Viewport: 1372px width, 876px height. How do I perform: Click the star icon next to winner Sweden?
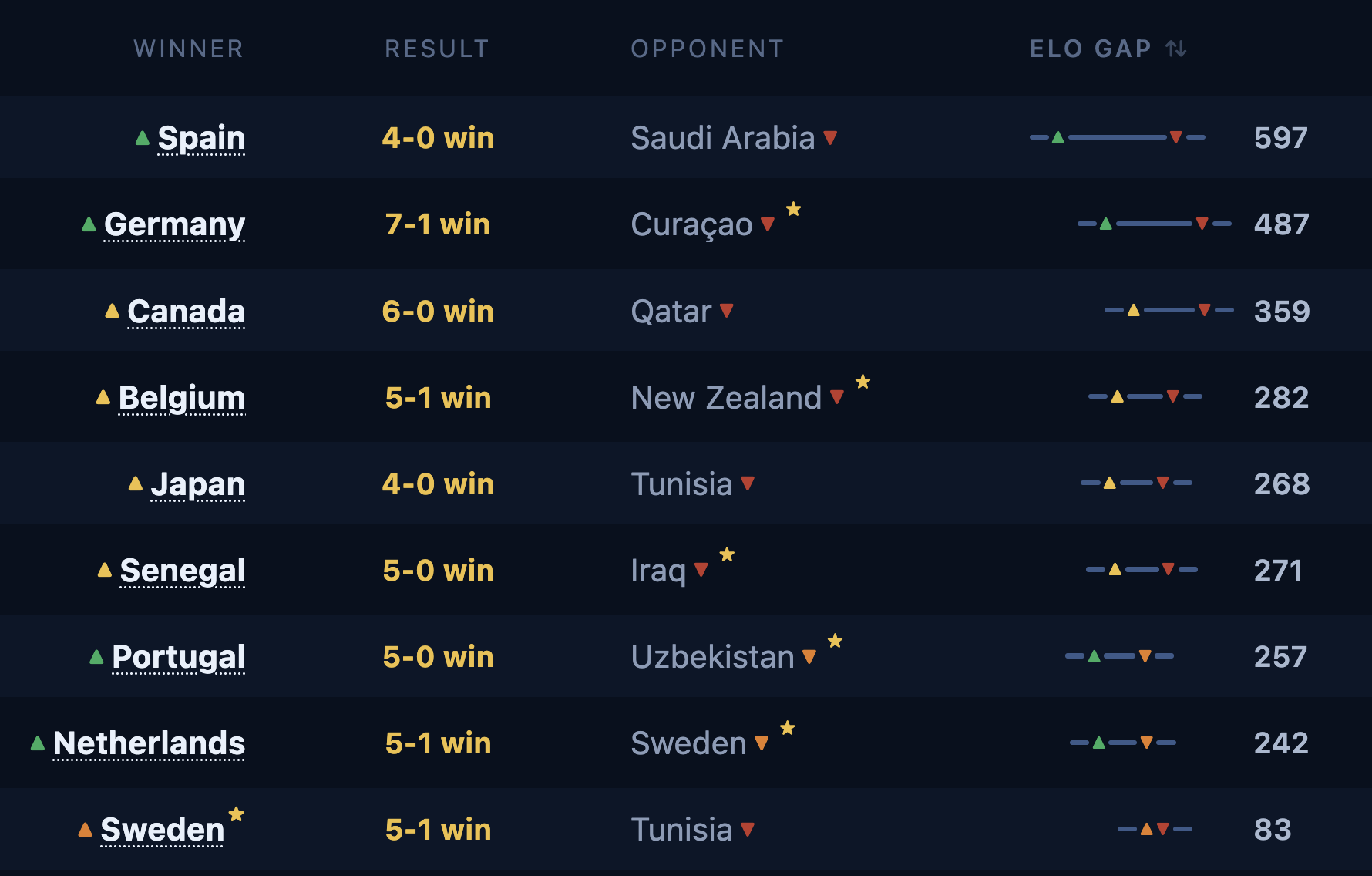click(x=237, y=814)
